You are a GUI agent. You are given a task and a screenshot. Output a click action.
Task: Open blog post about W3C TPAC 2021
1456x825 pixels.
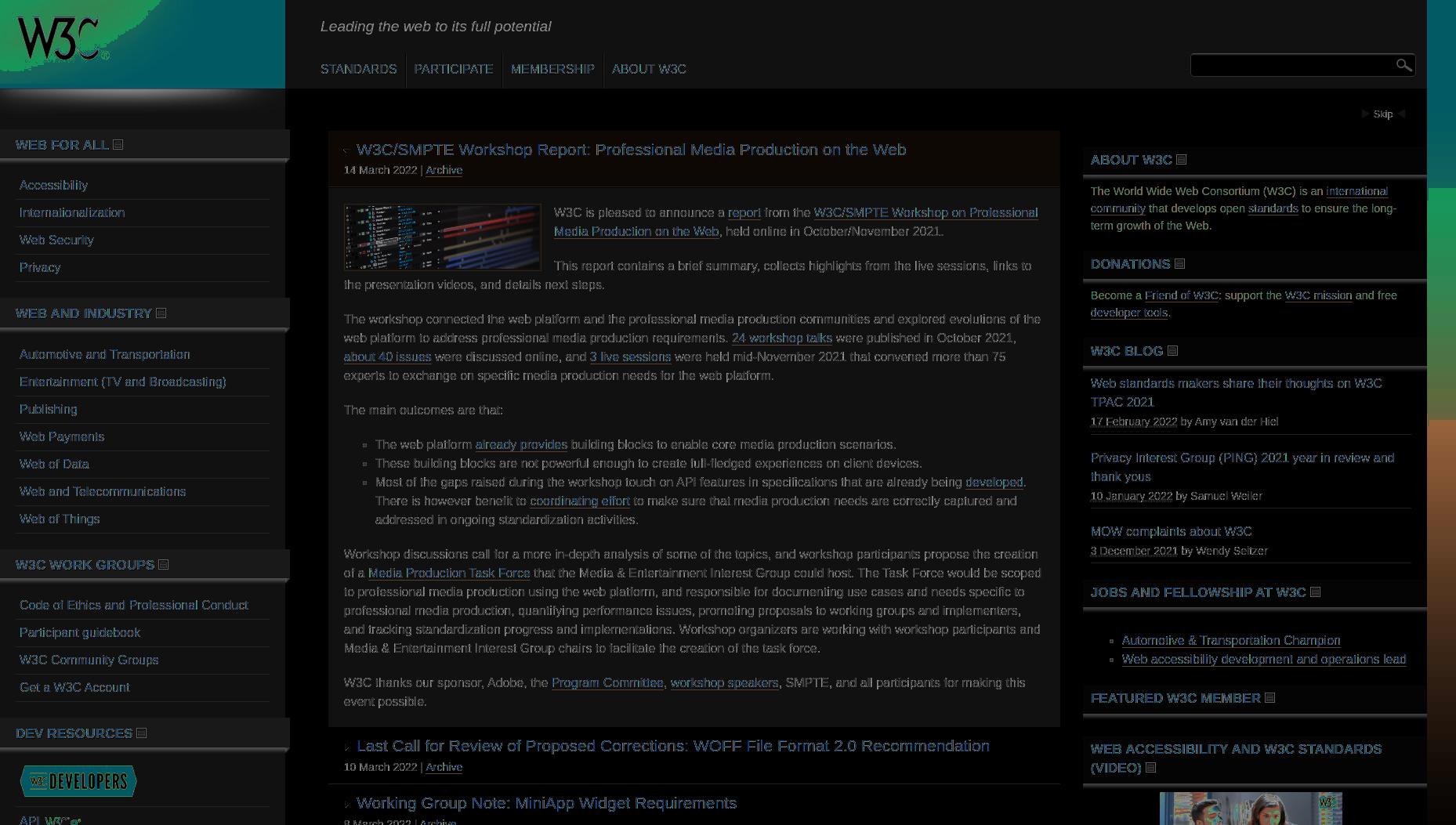[x=1236, y=393]
